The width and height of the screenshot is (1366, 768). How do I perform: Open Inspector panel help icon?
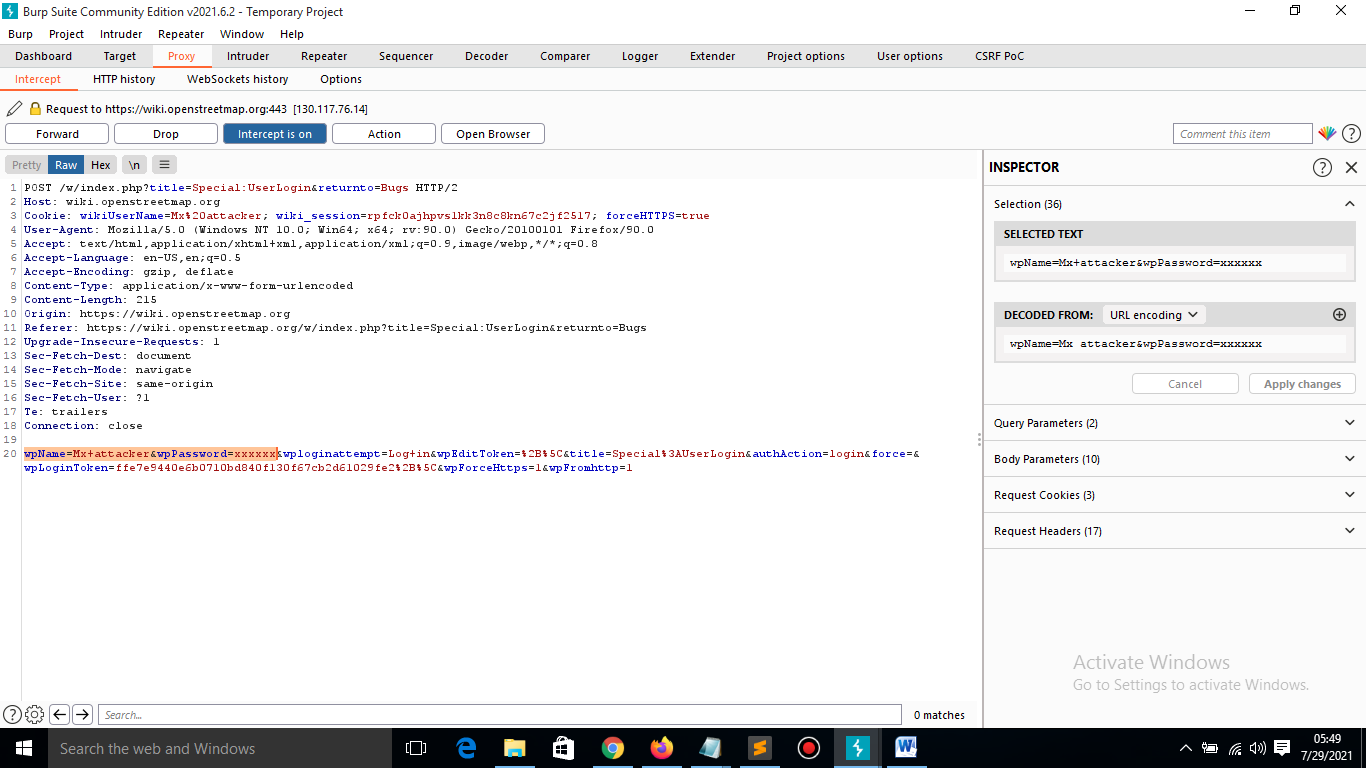[1322, 167]
